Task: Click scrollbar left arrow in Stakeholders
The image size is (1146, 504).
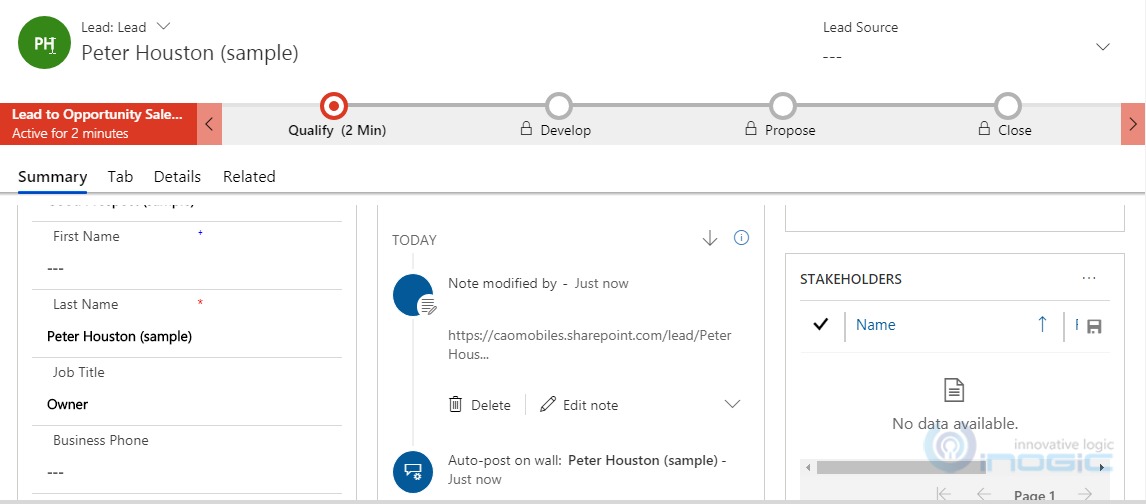Action: tap(808, 467)
